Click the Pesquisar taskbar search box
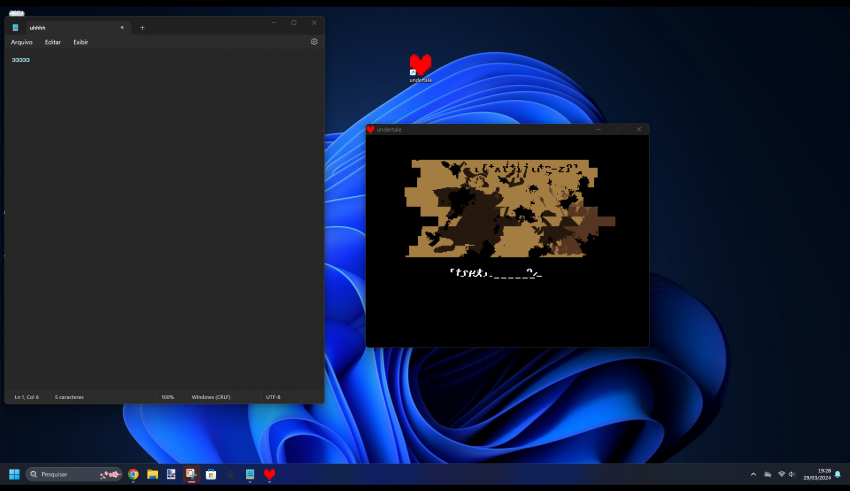The height and width of the screenshot is (491, 850). (74, 474)
